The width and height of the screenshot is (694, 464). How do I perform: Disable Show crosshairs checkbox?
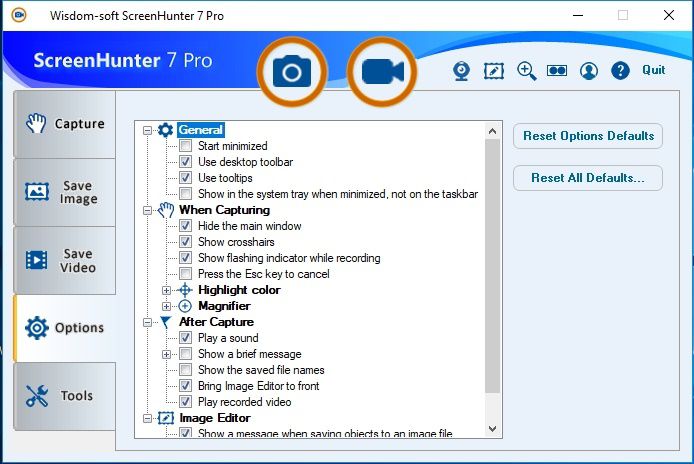pos(185,242)
